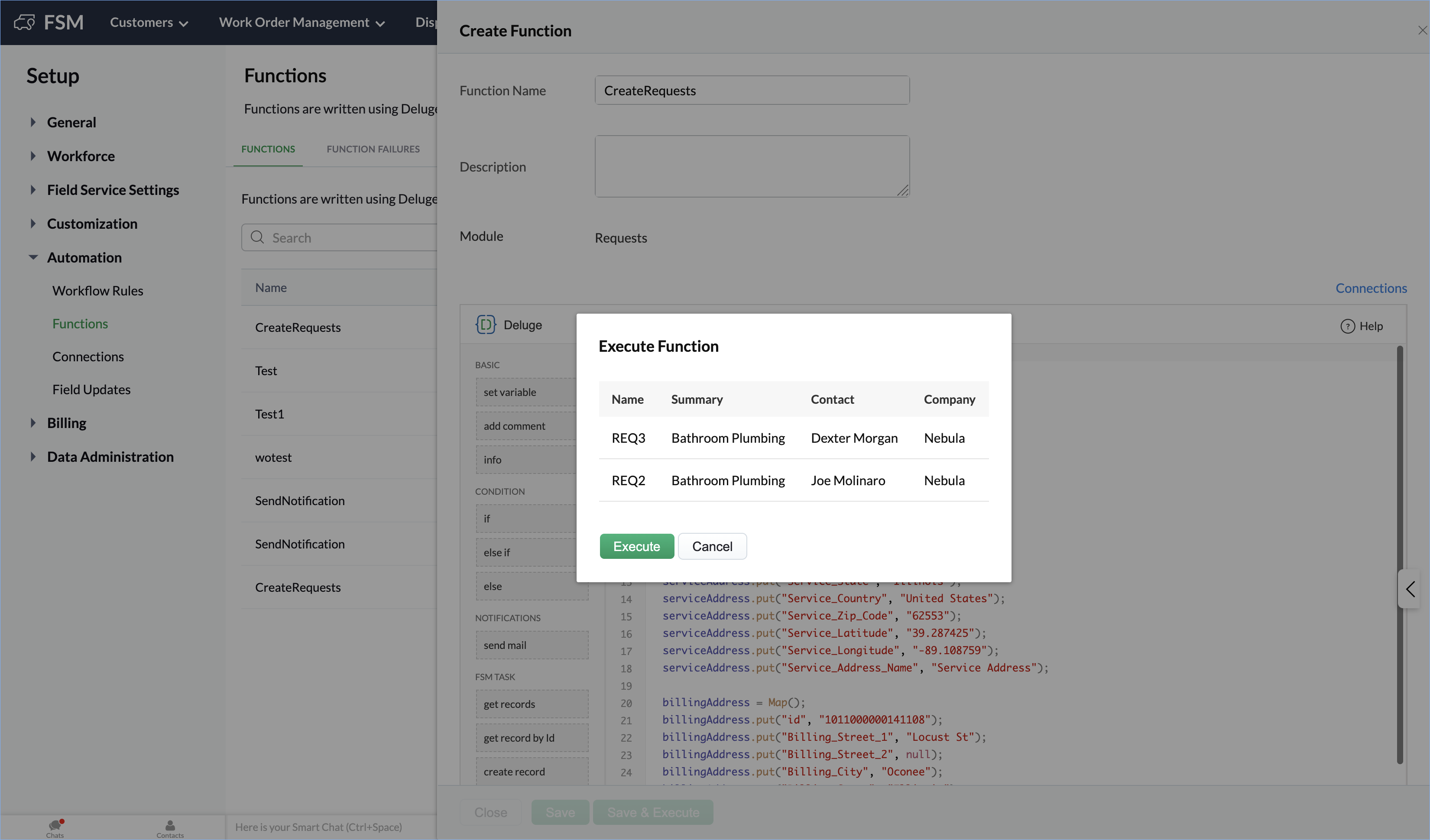This screenshot has height=840, width=1430.
Task: Click the code editor vertical scrollbar
Action: coord(1399,555)
